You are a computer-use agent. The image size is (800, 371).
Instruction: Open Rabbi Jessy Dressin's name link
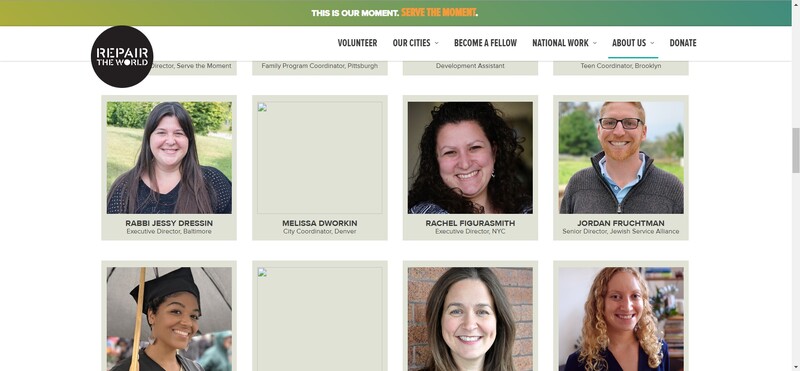[x=169, y=223]
